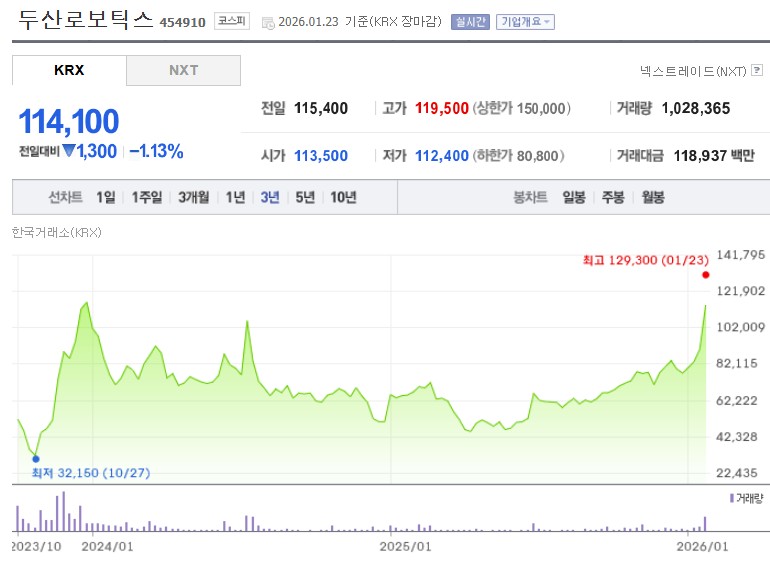Select the 1일 line chart period
This screenshot has width=770, height=561.
click(x=106, y=197)
